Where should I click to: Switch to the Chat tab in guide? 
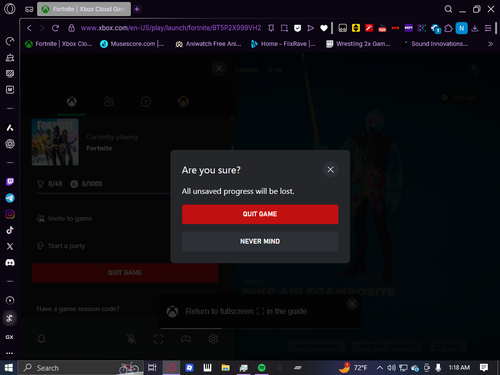[146, 102]
